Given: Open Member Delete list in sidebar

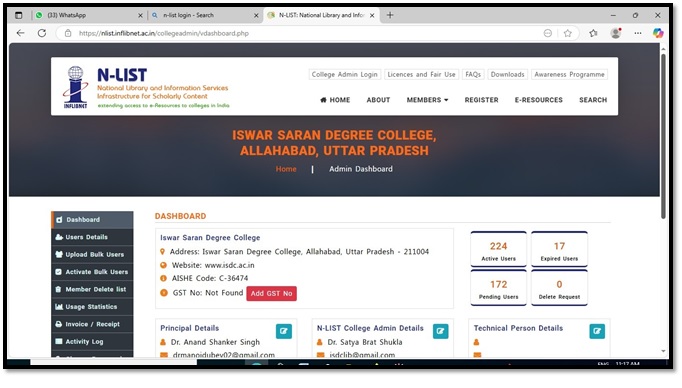Looking at the screenshot, I should click(92, 289).
